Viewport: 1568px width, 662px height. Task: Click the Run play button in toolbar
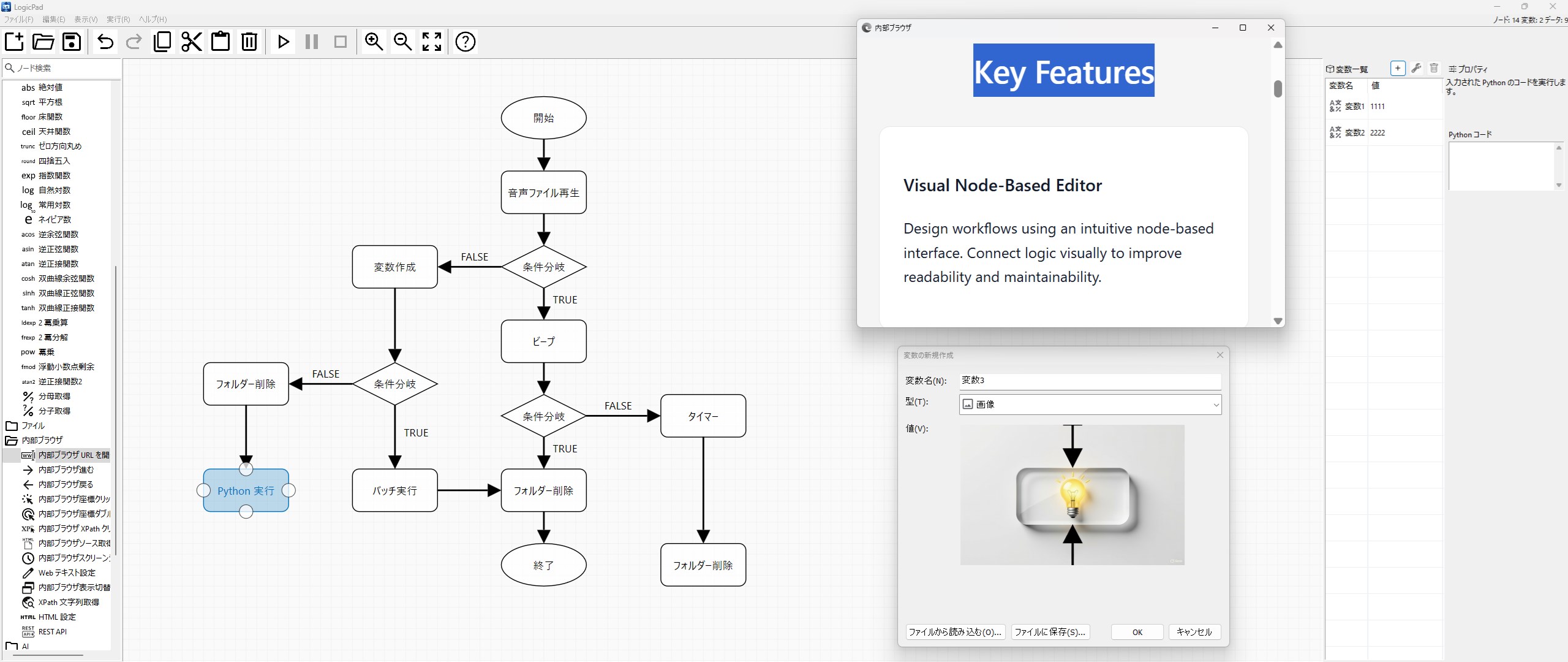point(283,42)
